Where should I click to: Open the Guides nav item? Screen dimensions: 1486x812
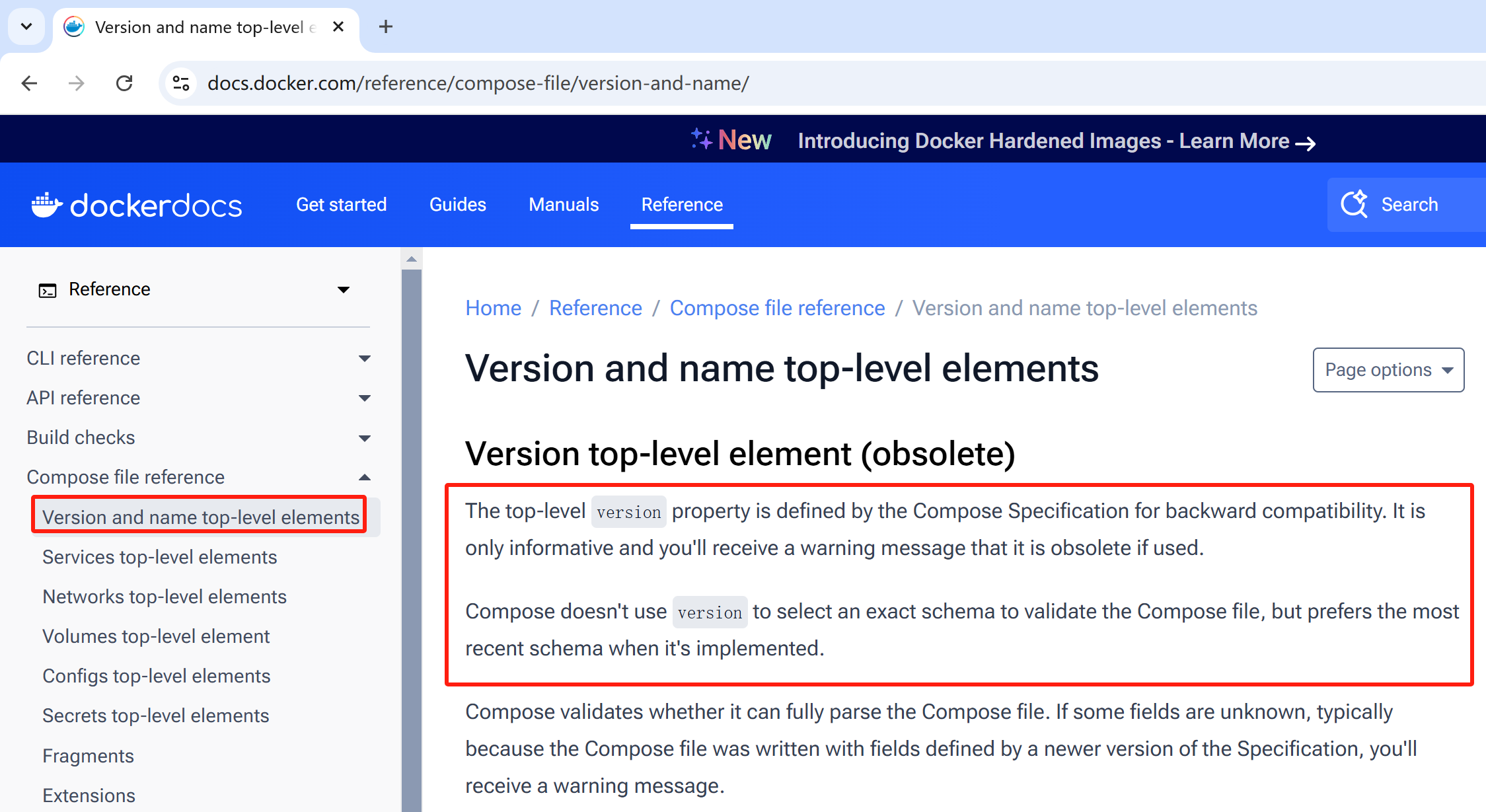pos(458,205)
